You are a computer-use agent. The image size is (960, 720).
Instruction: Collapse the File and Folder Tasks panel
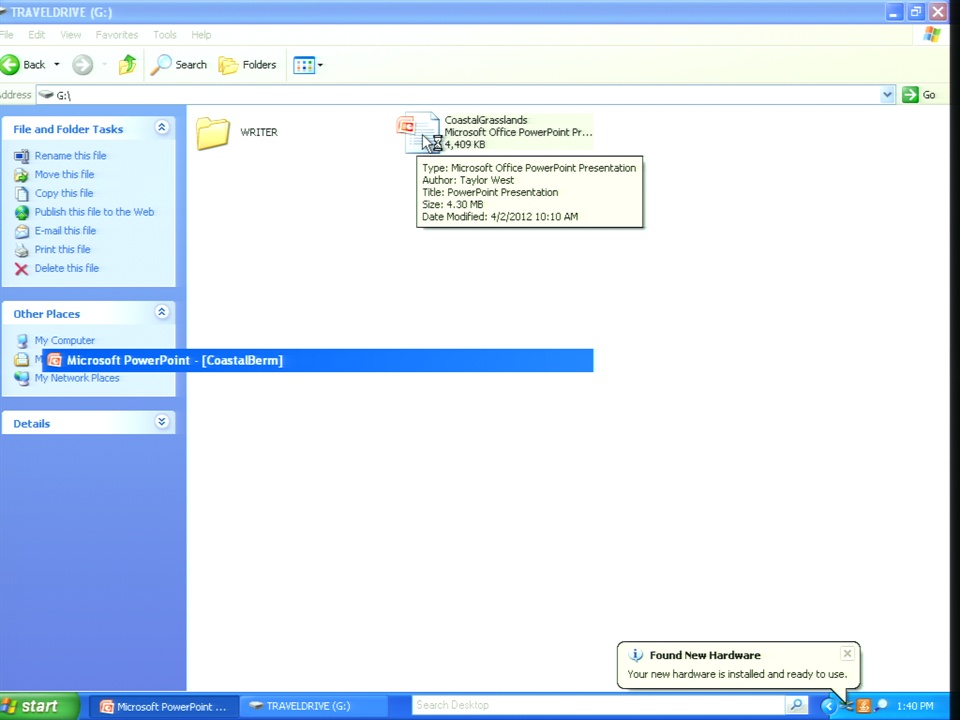point(162,127)
